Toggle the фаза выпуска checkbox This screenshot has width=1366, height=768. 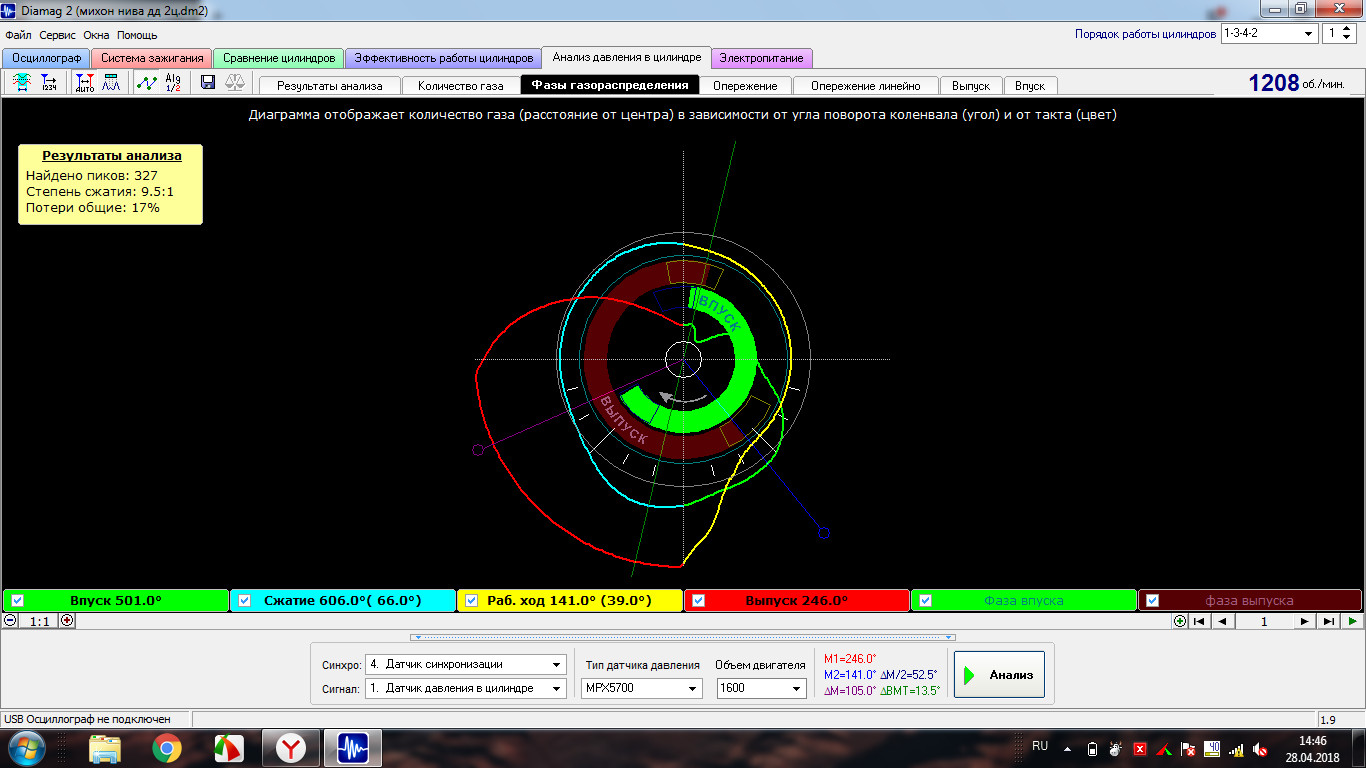click(x=1152, y=600)
